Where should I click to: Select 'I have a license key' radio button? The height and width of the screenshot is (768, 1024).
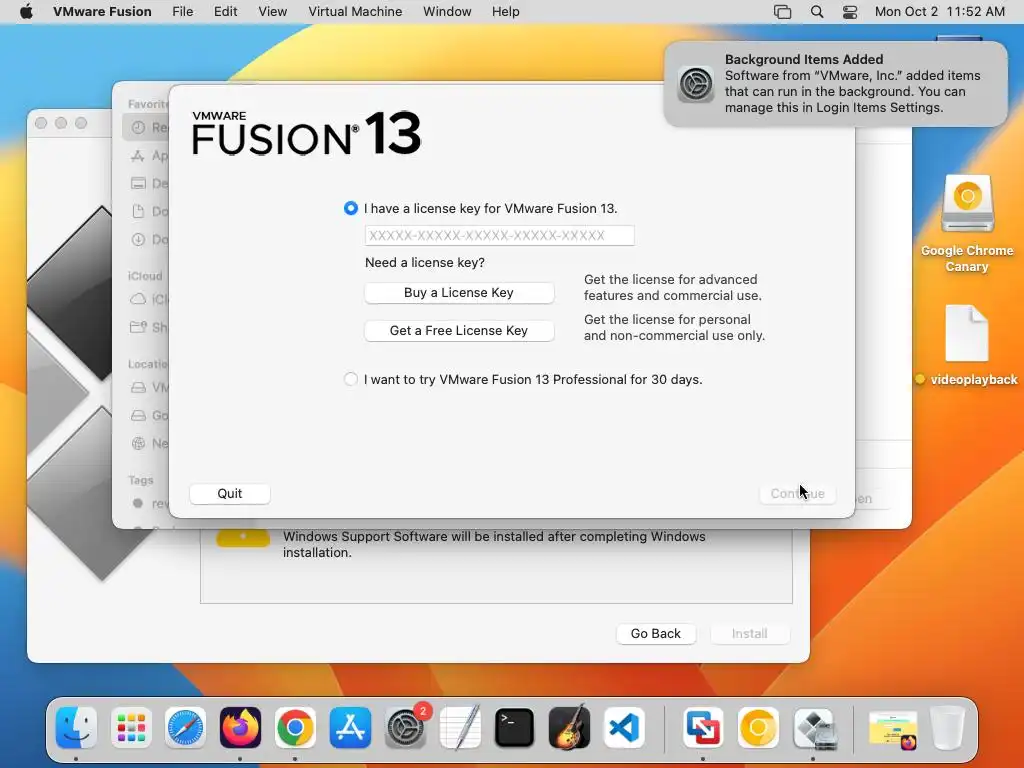[x=351, y=208]
